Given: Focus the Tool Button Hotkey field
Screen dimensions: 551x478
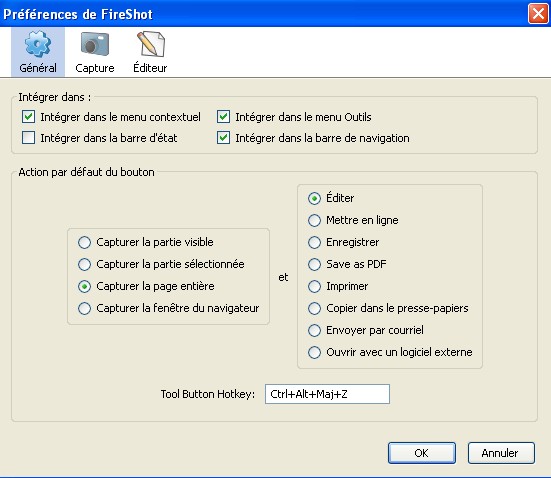Looking at the screenshot, I should [x=327, y=394].
